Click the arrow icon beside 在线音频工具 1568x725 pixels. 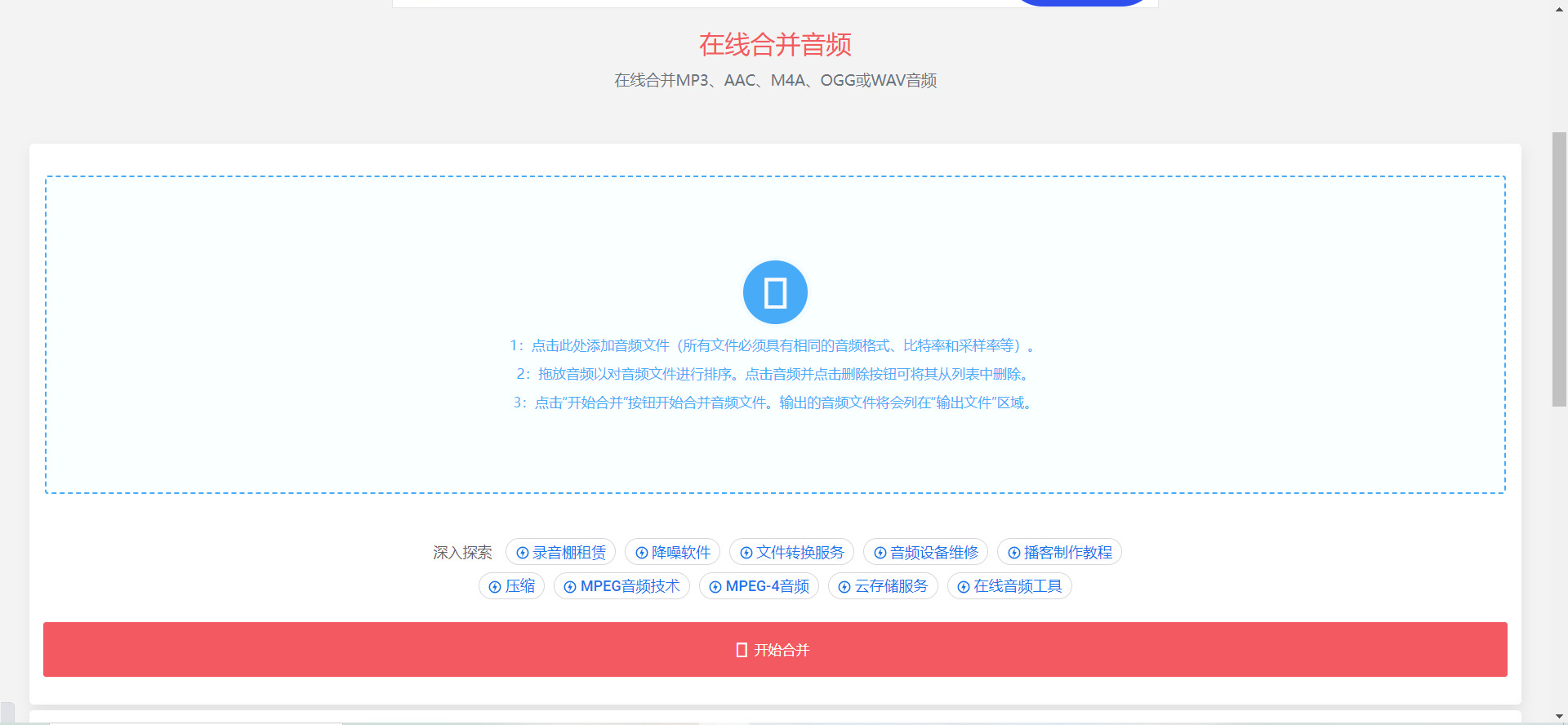(964, 586)
